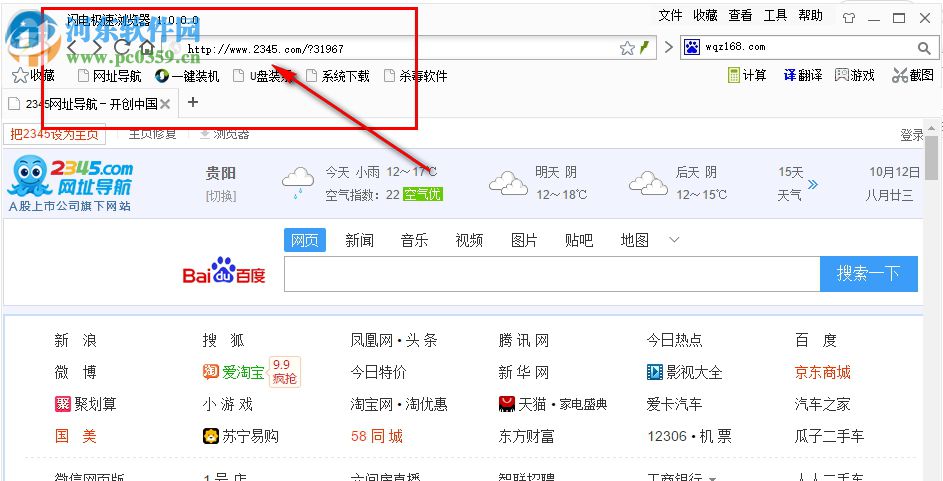Open the 国美 link
943x481 pixels.
(x=75, y=436)
